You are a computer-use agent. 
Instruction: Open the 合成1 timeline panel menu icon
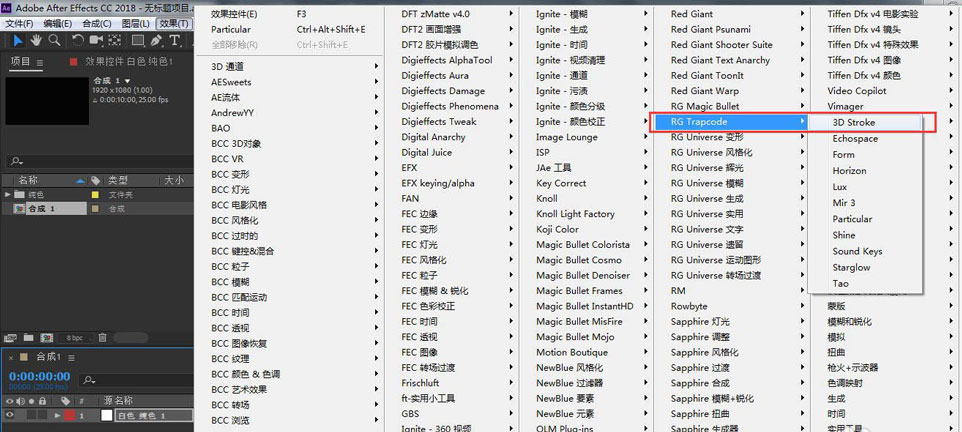tap(71, 357)
